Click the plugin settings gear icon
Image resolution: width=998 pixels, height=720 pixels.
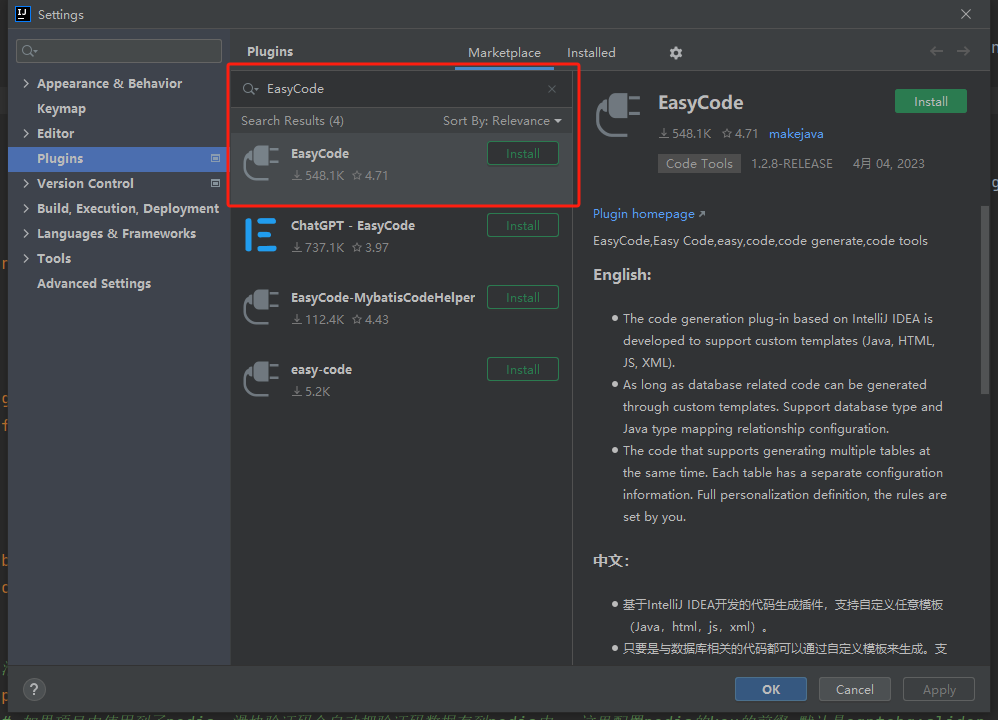pos(675,53)
